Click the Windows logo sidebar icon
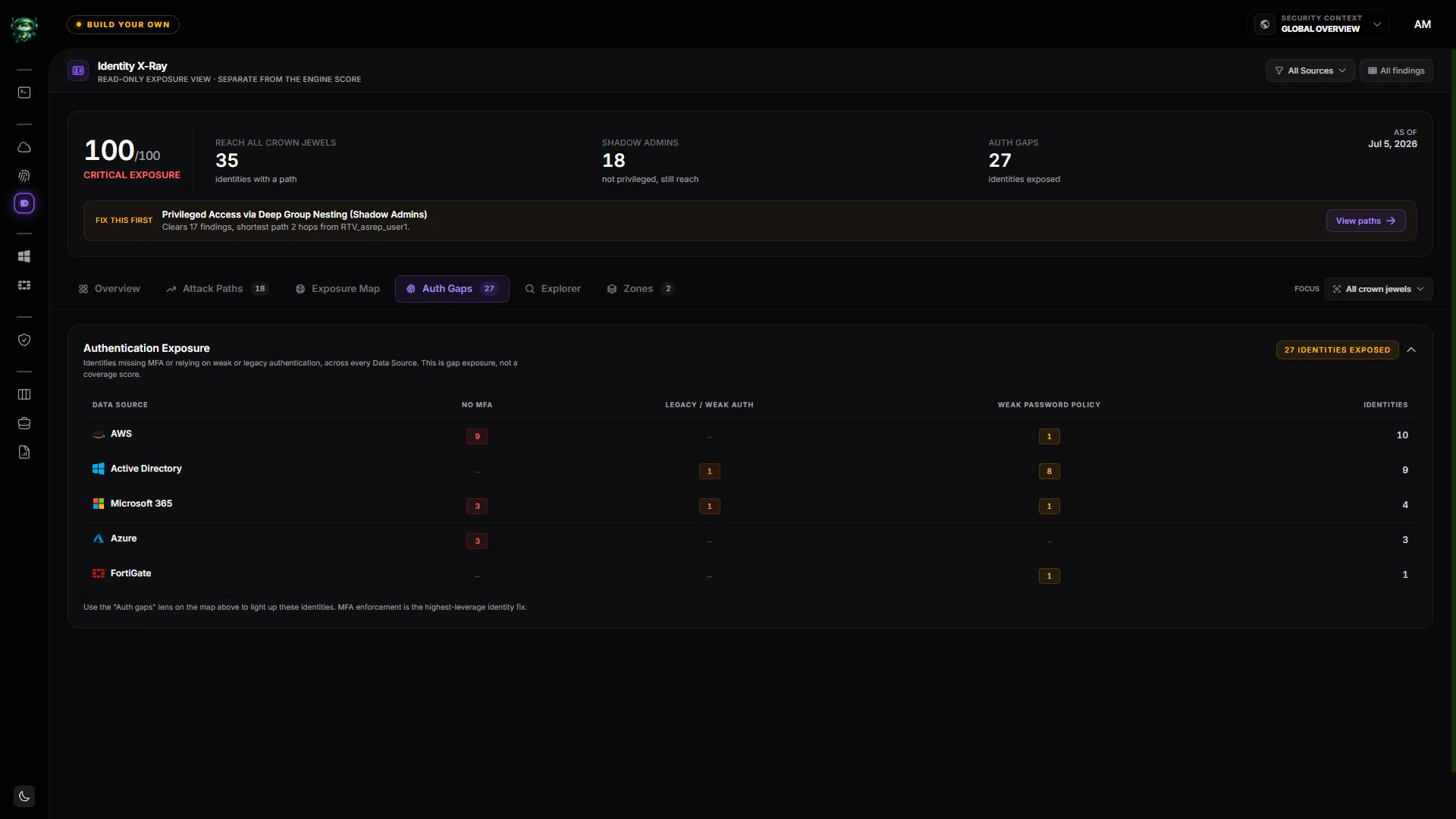Image resolution: width=1456 pixels, height=819 pixels. click(x=24, y=256)
